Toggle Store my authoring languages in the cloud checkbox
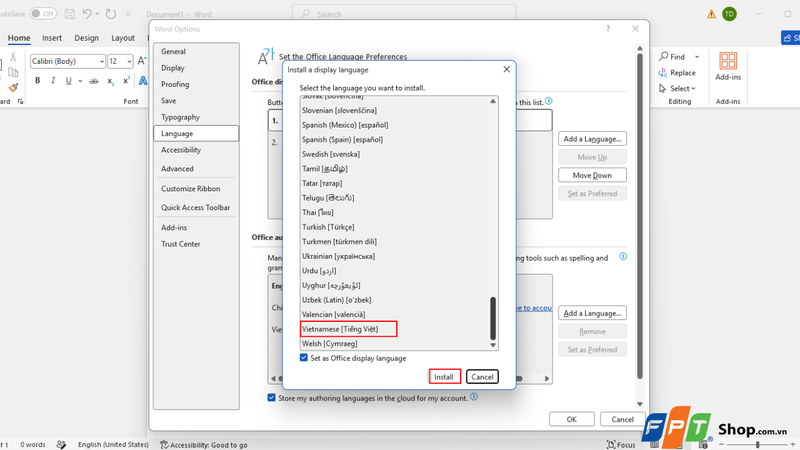 click(271, 397)
